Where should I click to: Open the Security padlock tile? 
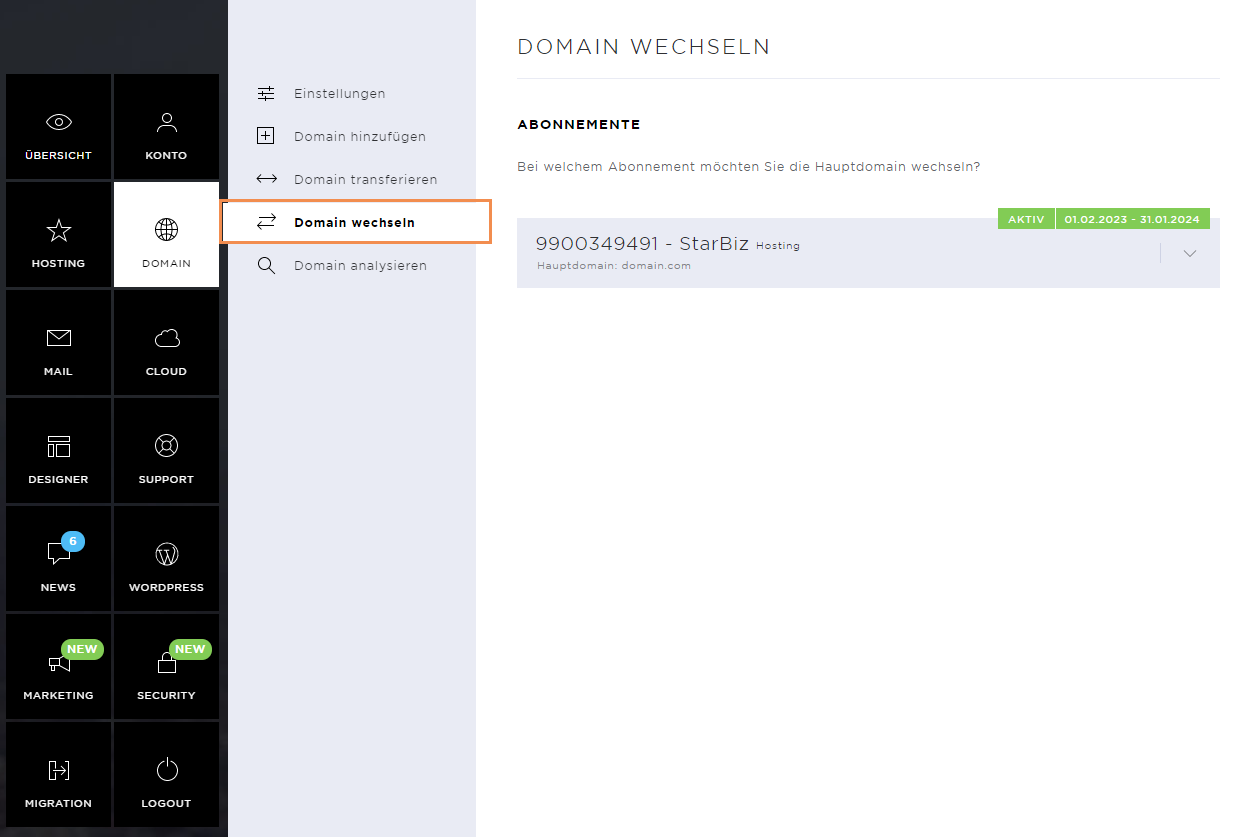pyautogui.click(x=166, y=666)
